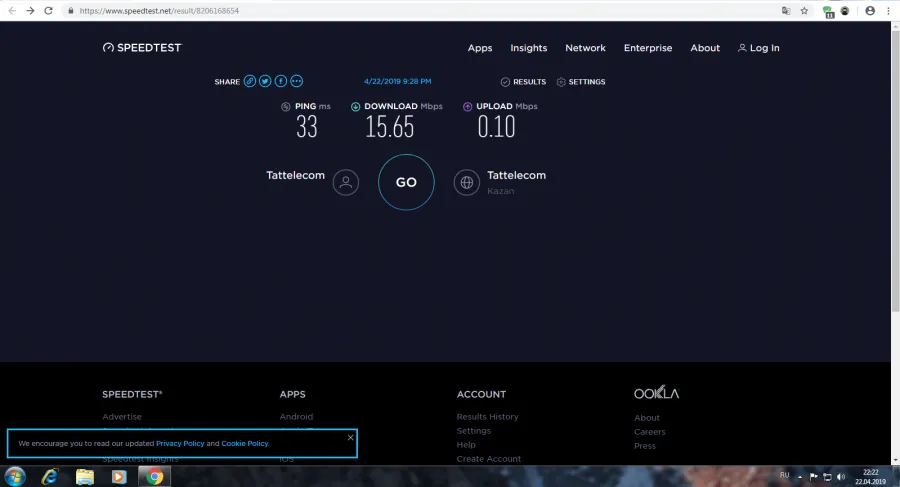The height and width of the screenshot is (487, 900).
Task: Click the green extension icon
Action: (x=828, y=11)
